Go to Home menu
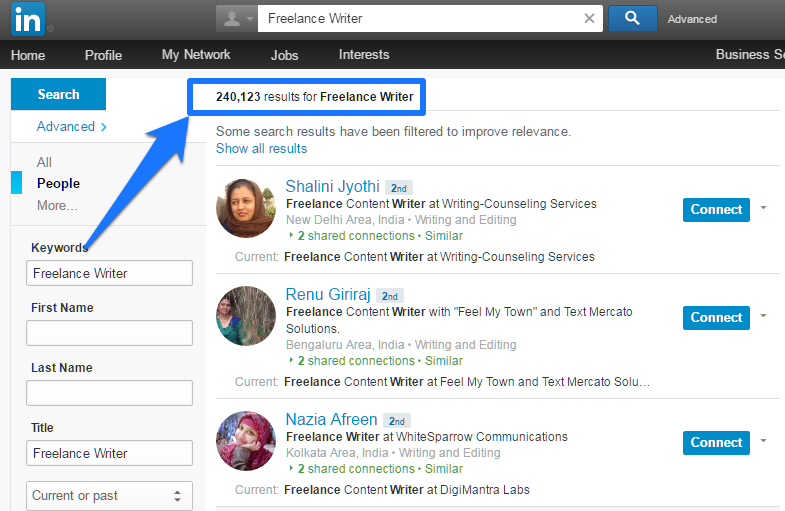The width and height of the screenshot is (785, 511). coord(28,55)
